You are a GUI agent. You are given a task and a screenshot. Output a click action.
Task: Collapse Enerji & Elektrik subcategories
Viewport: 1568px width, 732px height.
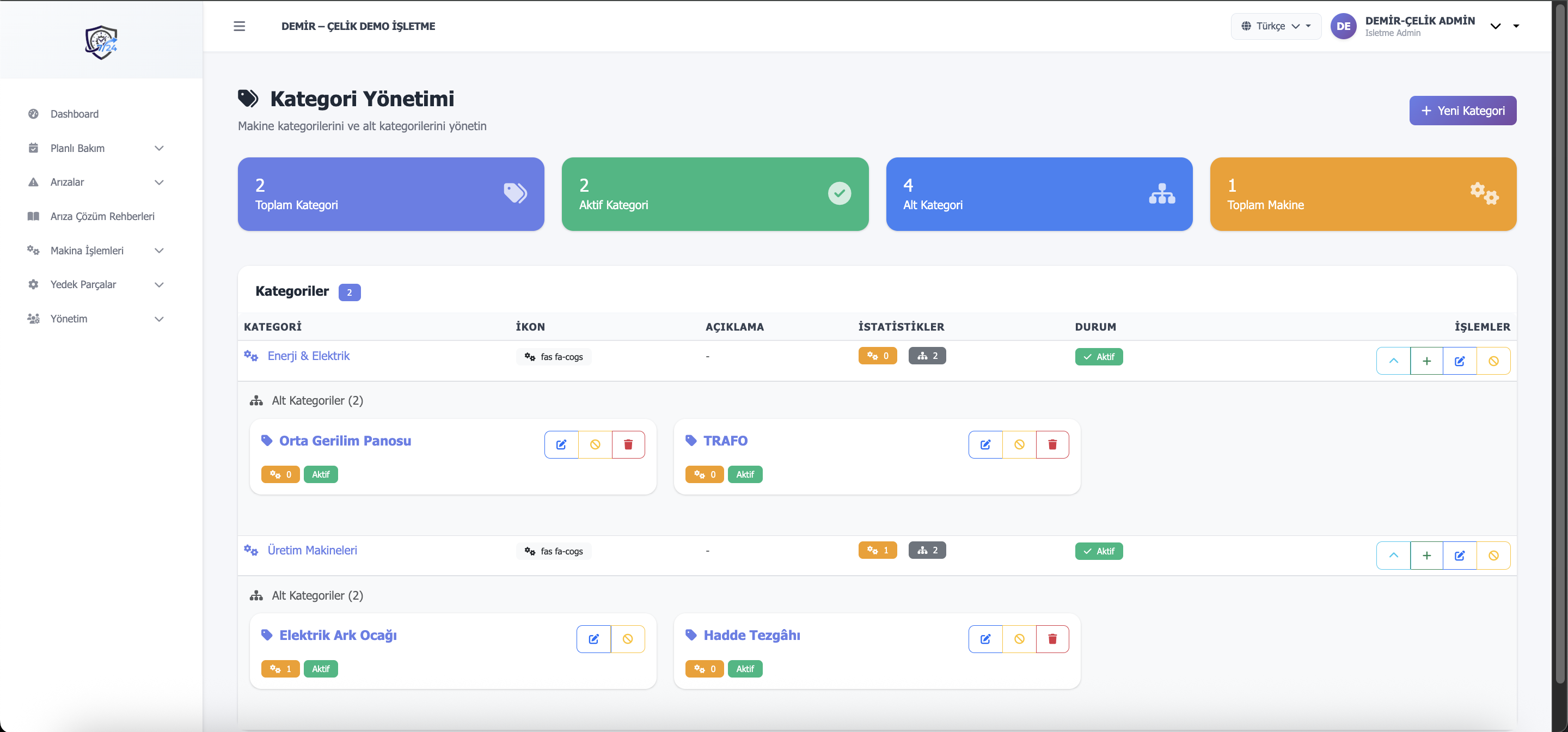(1393, 361)
